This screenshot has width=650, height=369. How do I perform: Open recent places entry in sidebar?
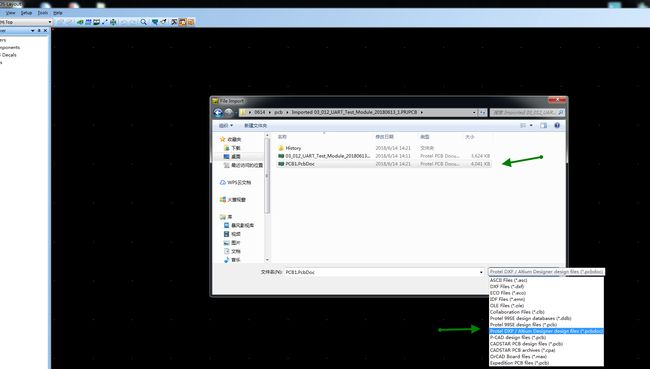243,165
